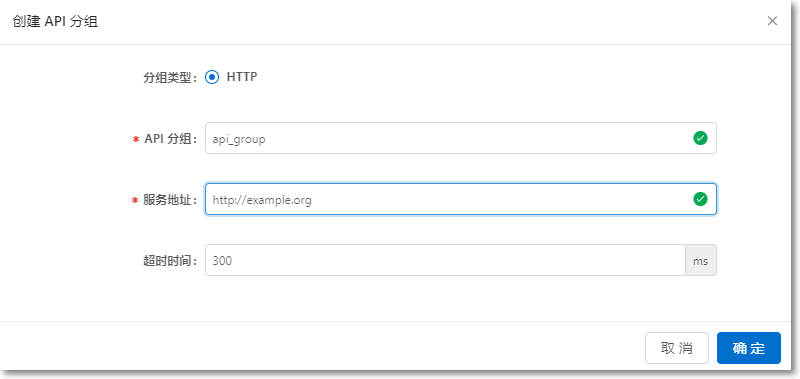Click the 超时时间 field label
800x379 pixels.
170,261
